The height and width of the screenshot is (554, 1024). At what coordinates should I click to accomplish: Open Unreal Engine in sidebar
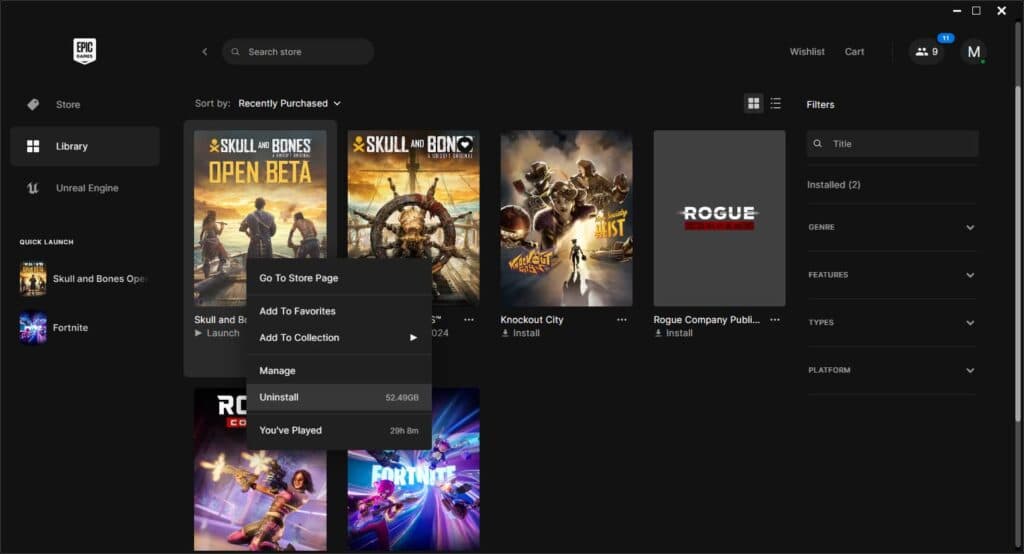click(x=86, y=188)
